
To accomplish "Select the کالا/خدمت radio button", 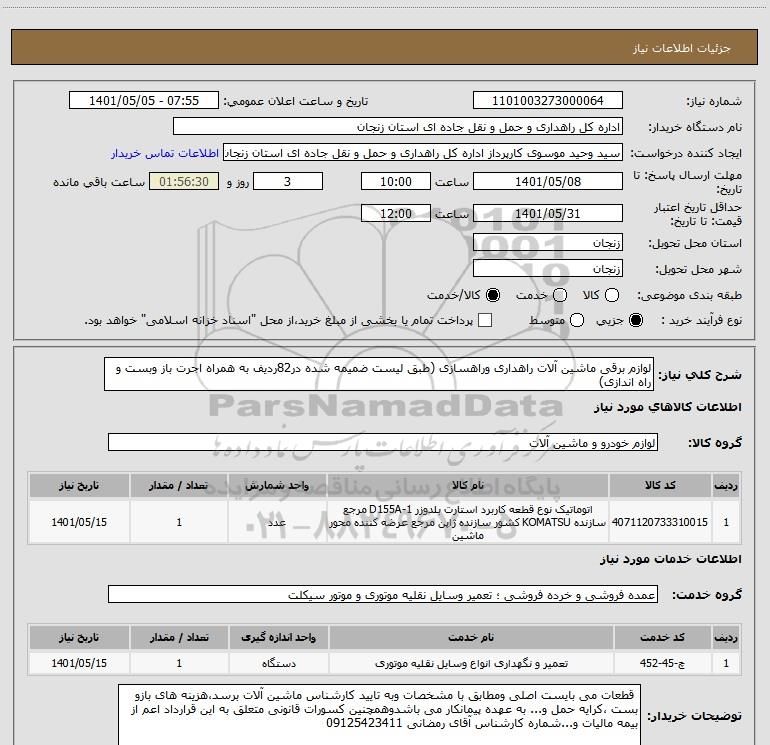I will 493,295.
